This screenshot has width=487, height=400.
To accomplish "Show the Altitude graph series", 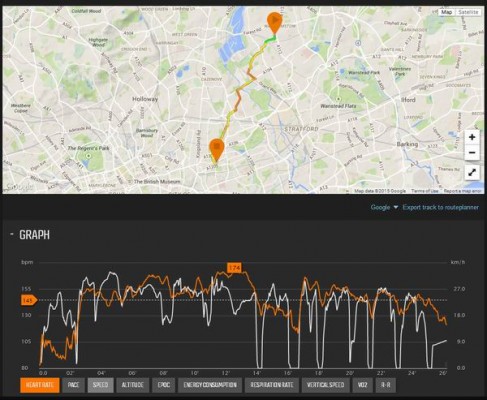I will [x=132, y=385].
